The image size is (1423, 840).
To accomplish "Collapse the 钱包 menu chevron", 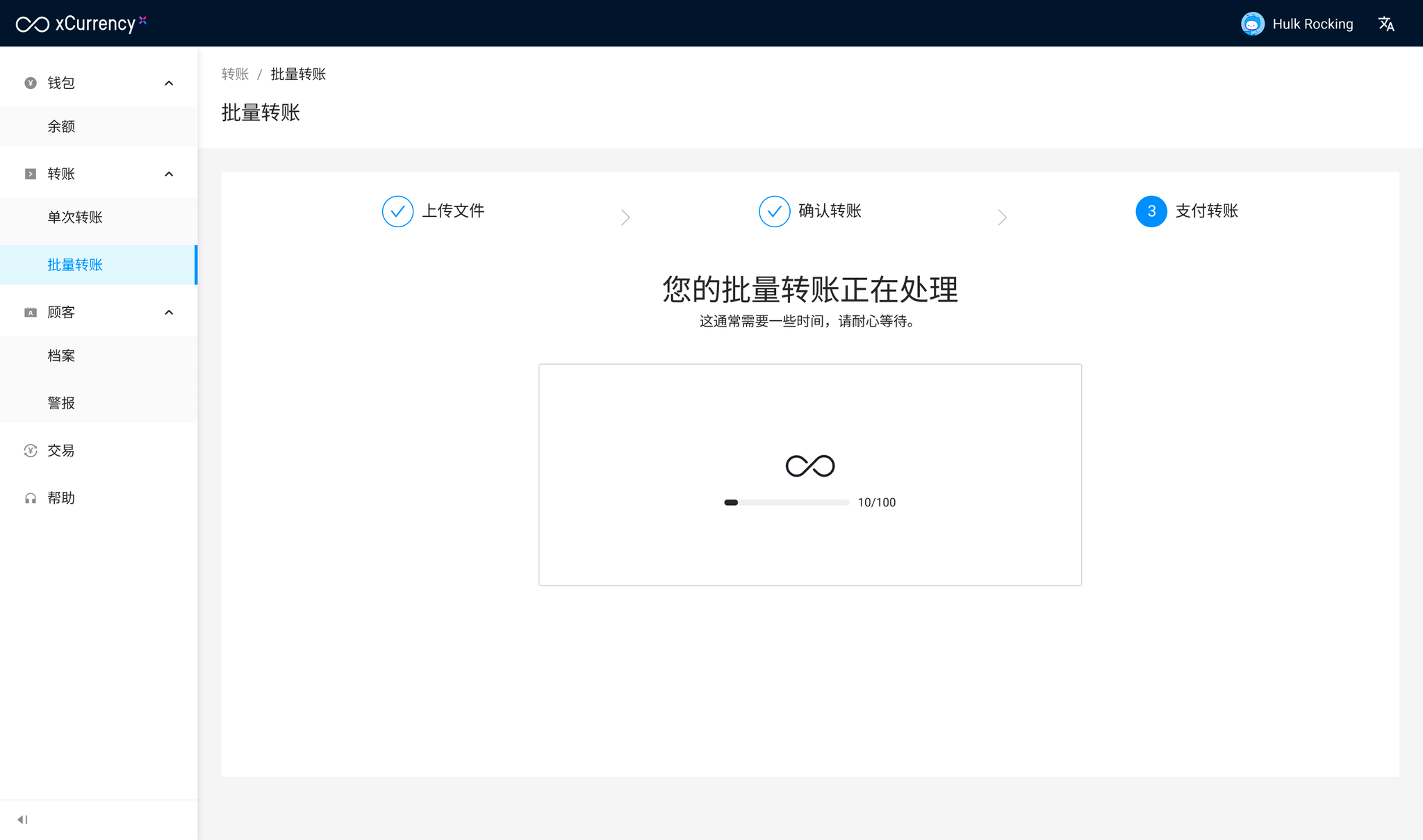I will [169, 83].
